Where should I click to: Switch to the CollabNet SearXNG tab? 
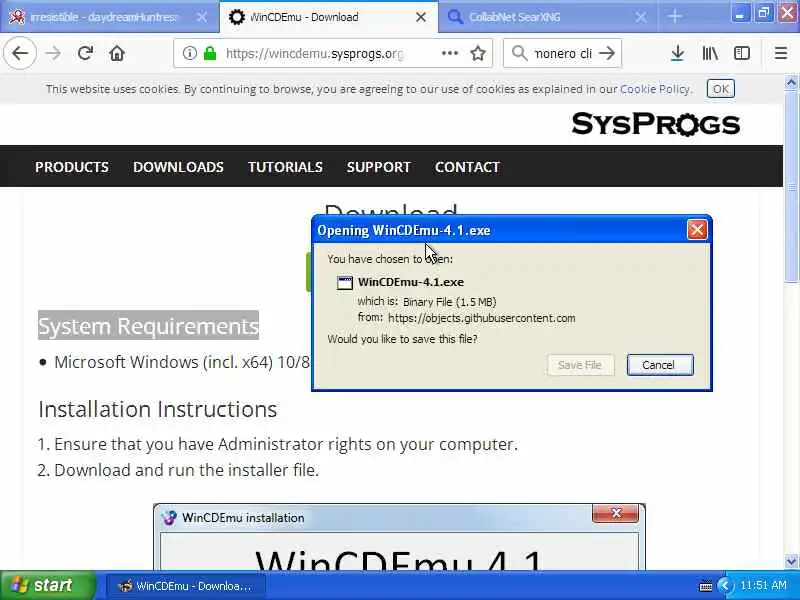[x=546, y=17]
